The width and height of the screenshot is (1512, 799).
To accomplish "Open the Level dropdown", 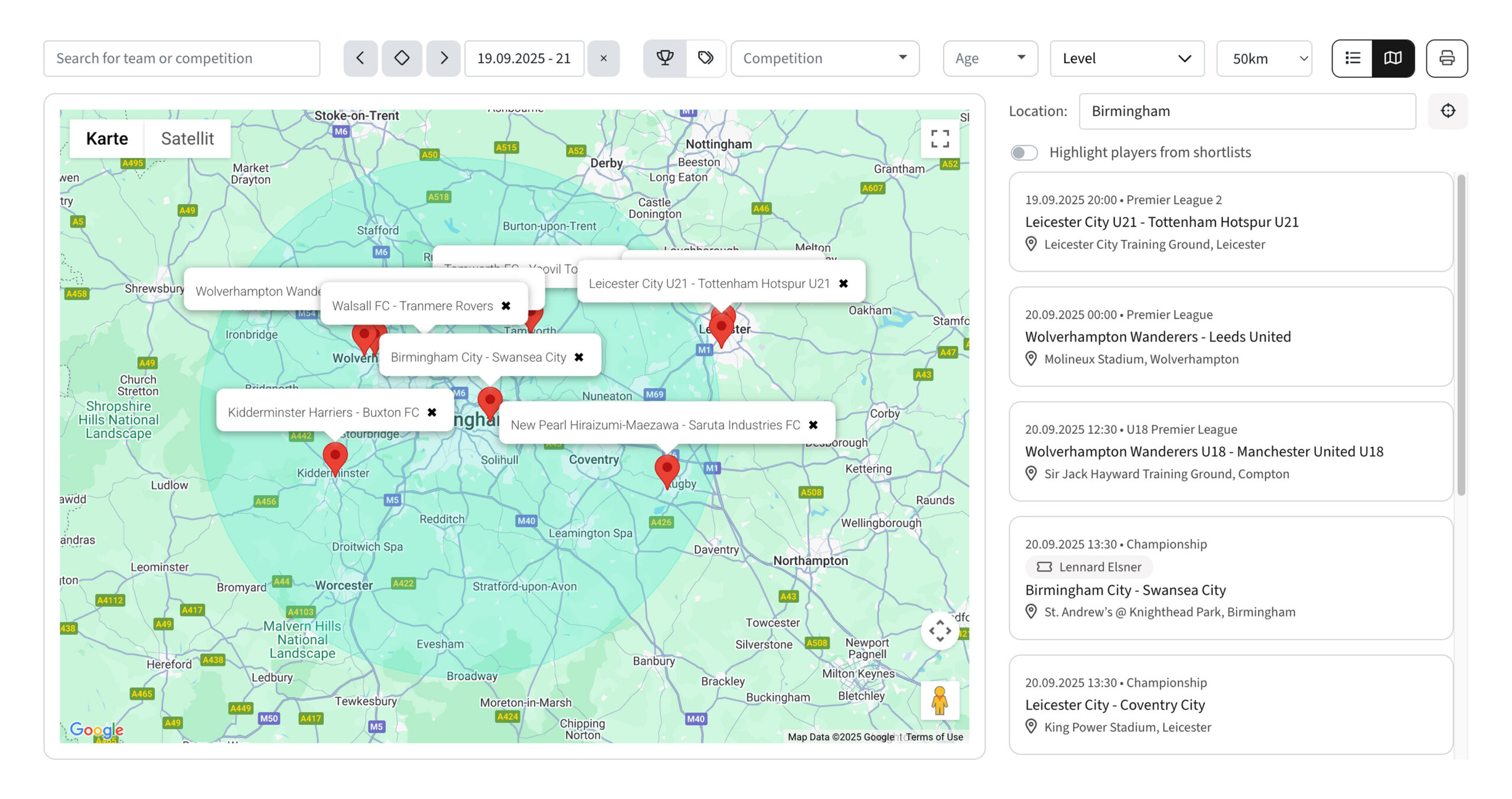I will click(1127, 58).
